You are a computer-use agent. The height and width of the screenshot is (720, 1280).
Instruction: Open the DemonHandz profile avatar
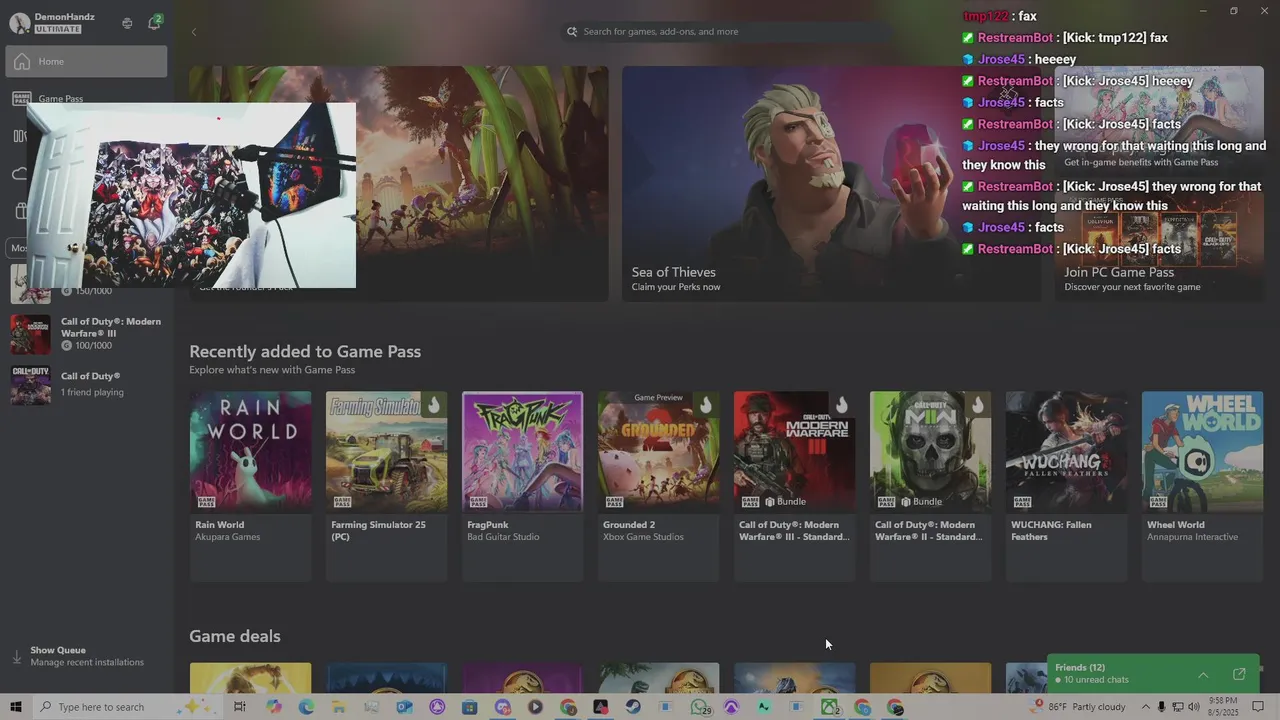(19, 23)
